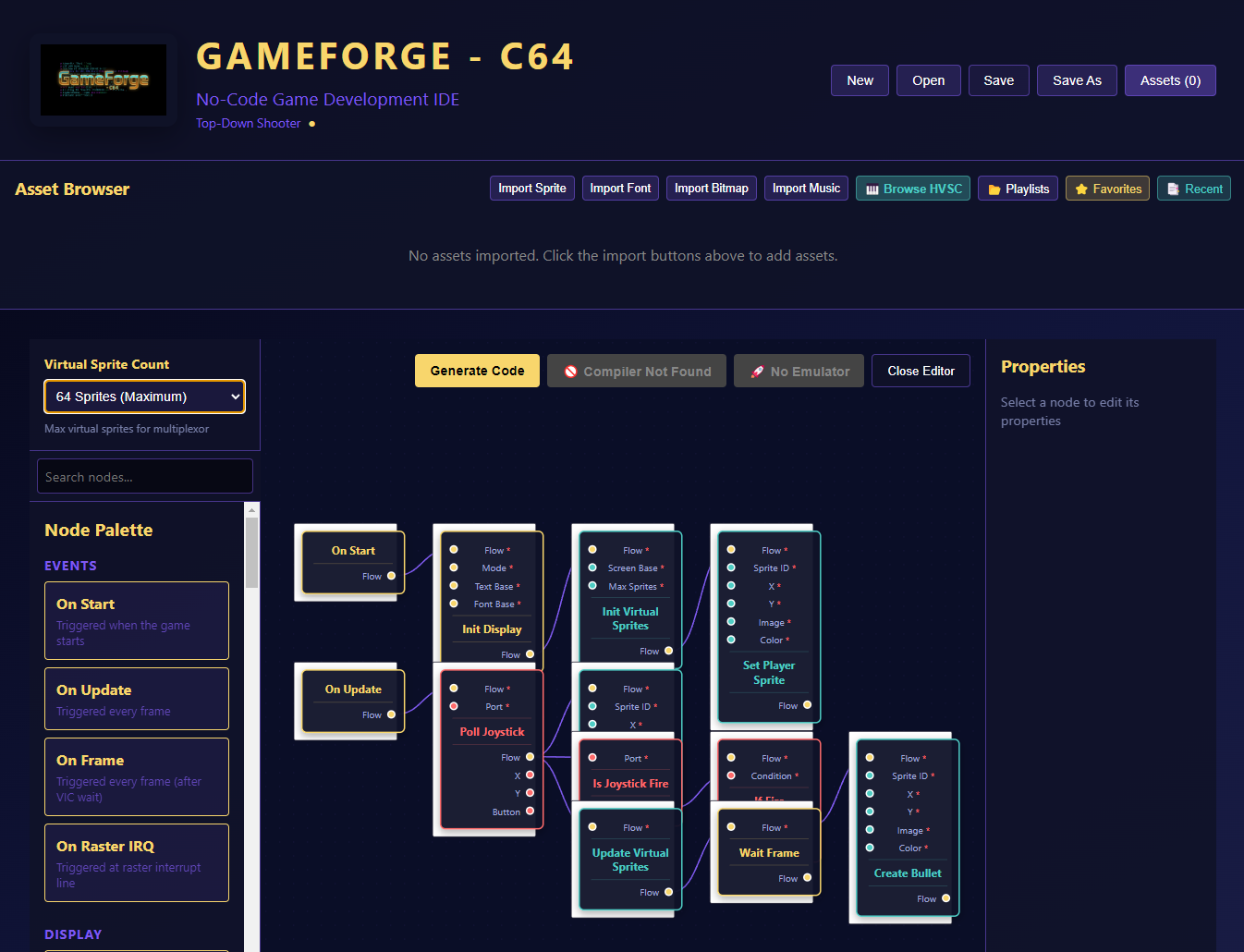Click the Button output port on Poll Joystick
The width and height of the screenshot is (1244, 952).
[x=531, y=812]
